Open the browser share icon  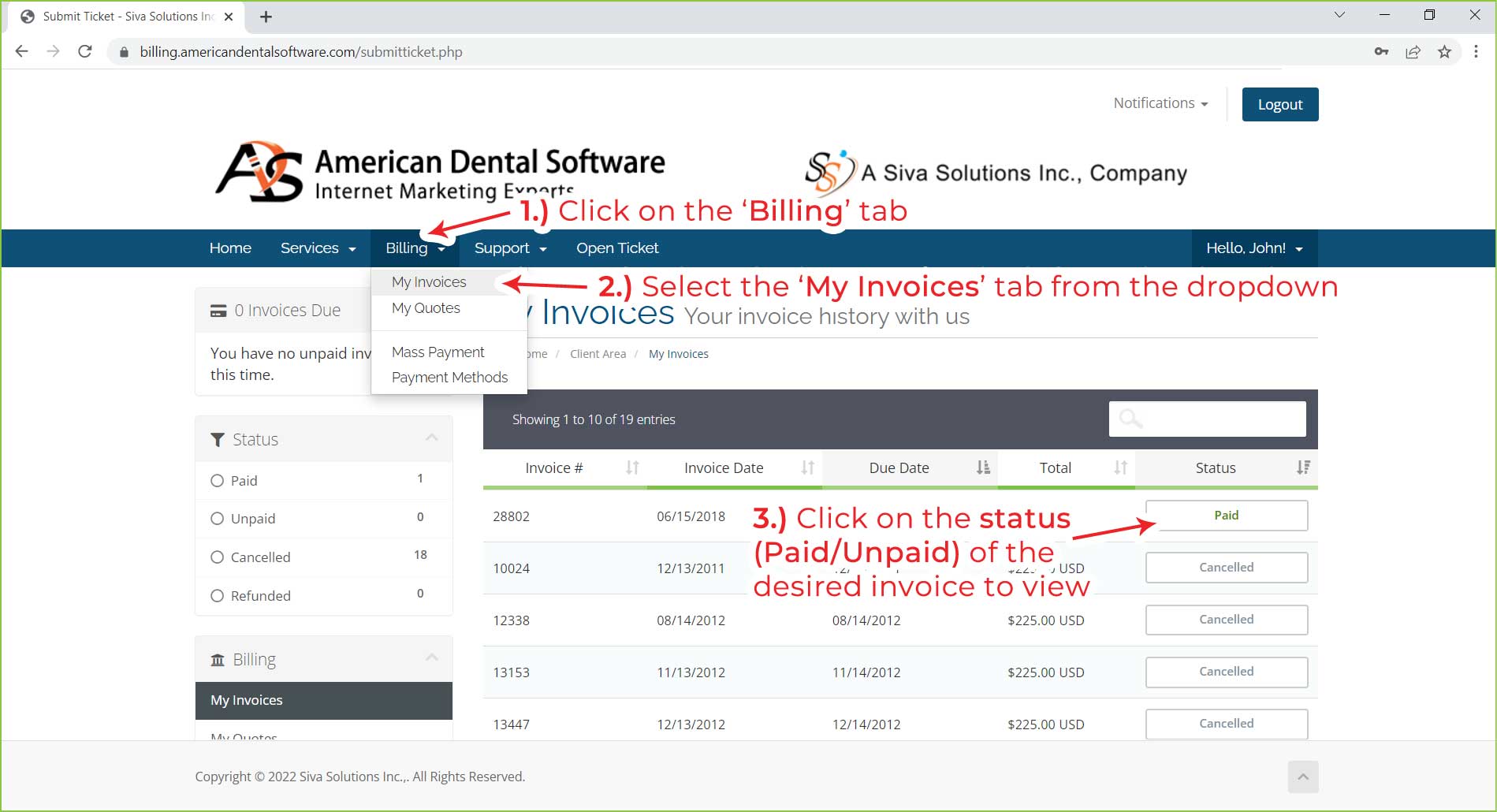point(1413,52)
